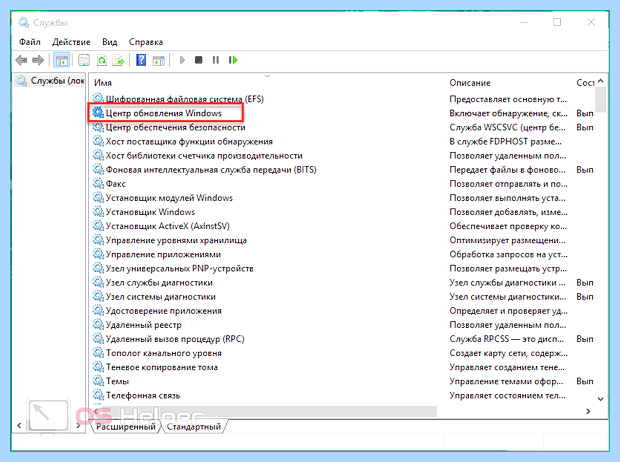Select Центр обновления Windows service
Screen dimensions: 620x462
pyautogui.click(x=164, y=113)
